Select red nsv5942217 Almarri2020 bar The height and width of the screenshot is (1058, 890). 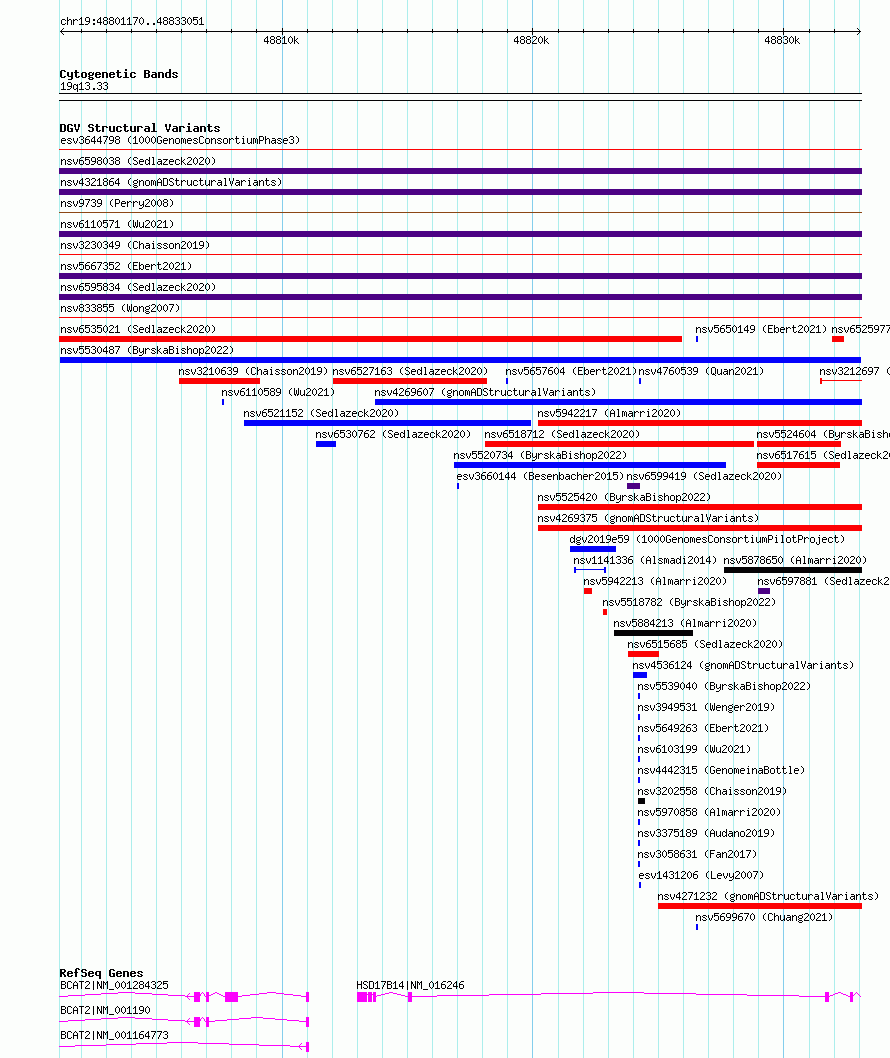coord(700,422)
